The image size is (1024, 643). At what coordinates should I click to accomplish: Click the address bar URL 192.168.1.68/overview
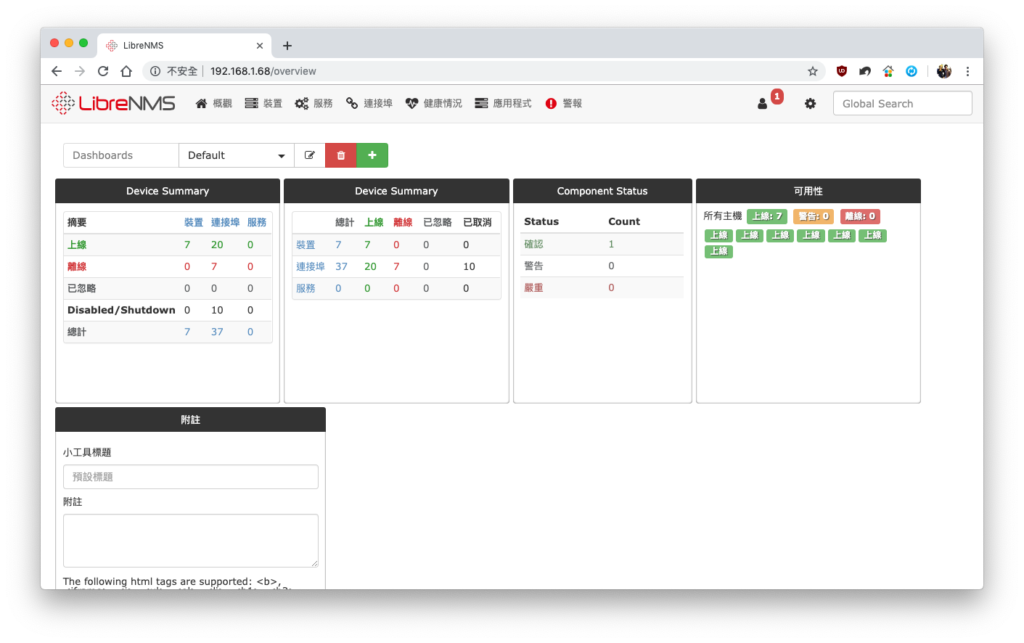263,71
